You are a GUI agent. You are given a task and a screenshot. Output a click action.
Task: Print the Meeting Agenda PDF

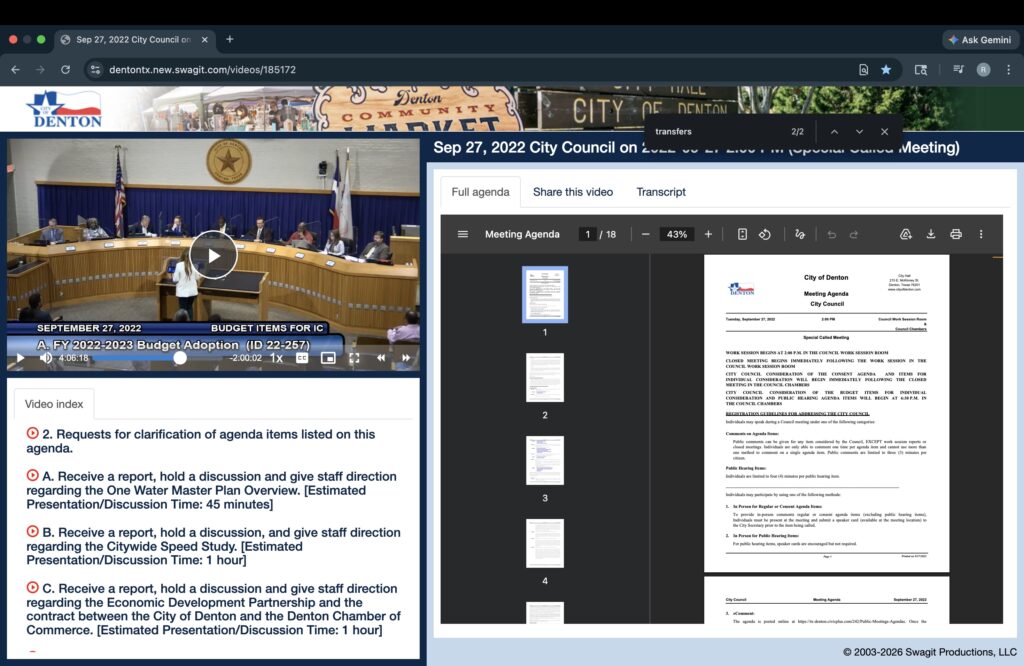(x=955, y=234)
